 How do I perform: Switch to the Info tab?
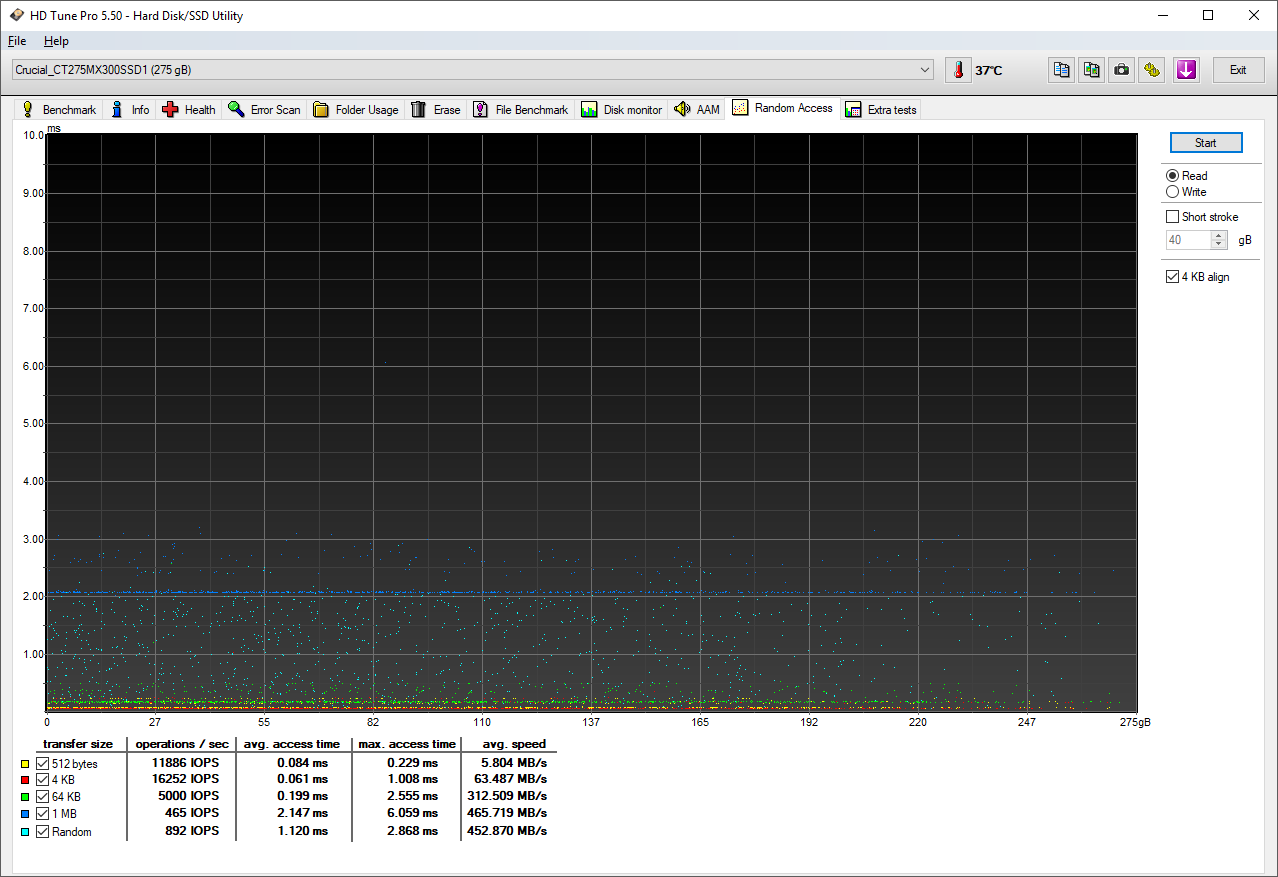pyautogui.click(x=130, y=110)
